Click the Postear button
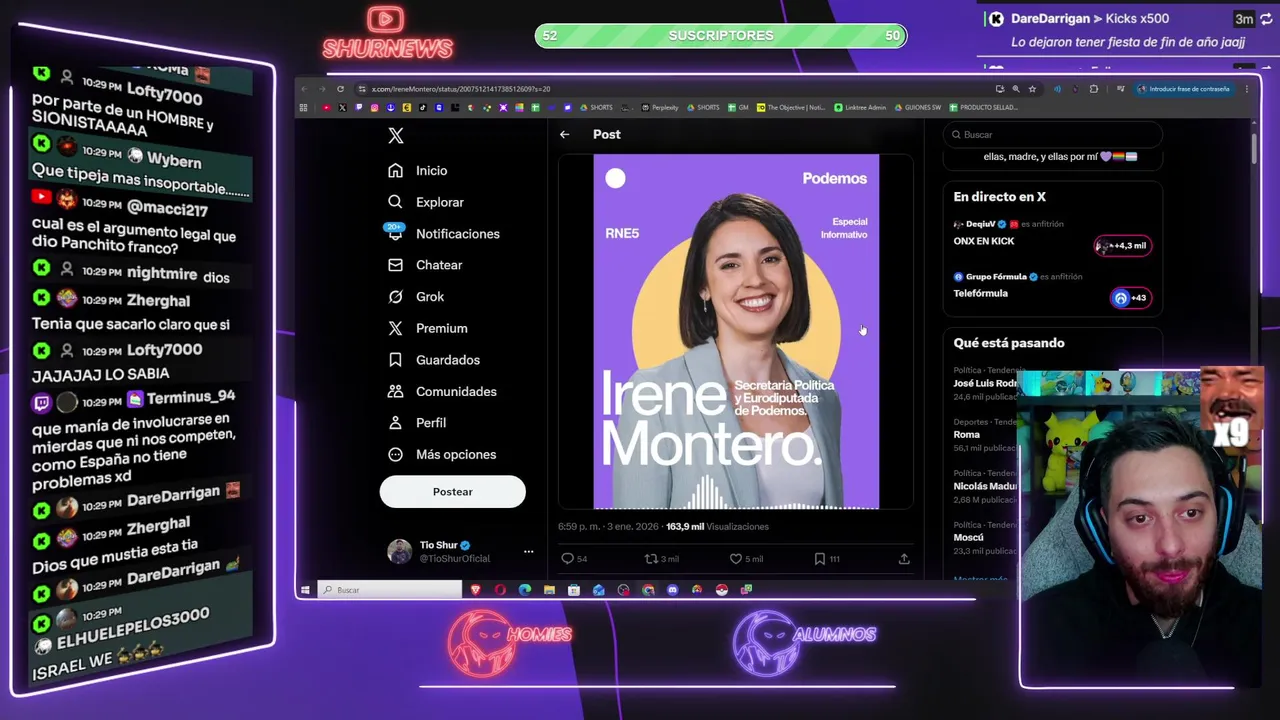1280x720 pixels. [x=452, y=492]
